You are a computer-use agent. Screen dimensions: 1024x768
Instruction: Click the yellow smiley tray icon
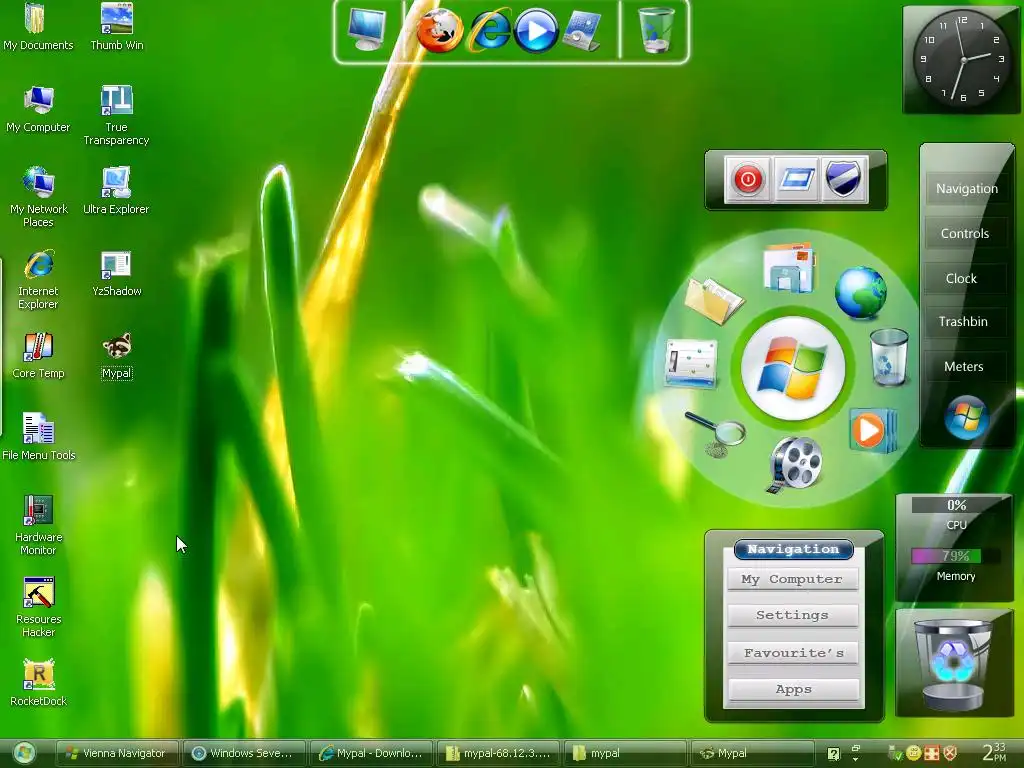pos(913,754)
